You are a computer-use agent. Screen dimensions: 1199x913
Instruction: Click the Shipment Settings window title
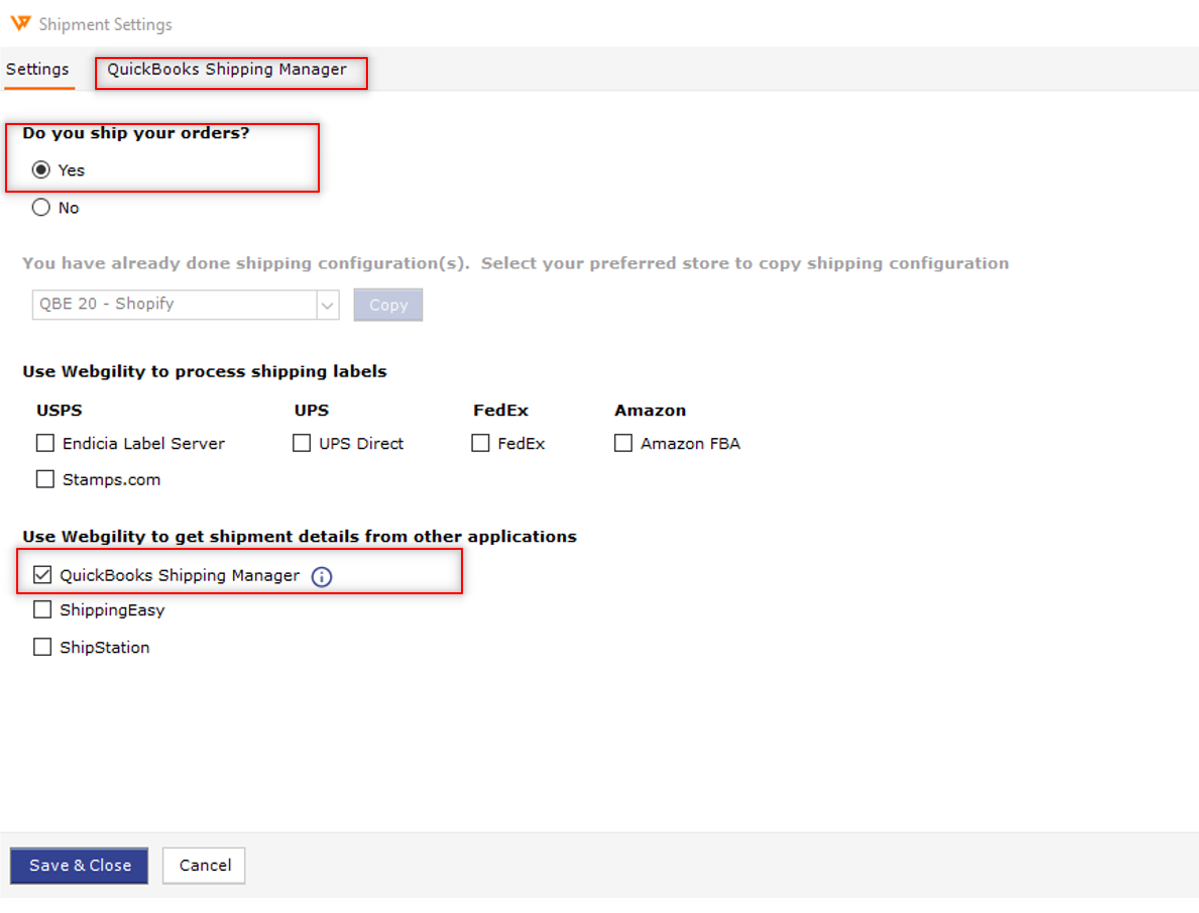106,24
